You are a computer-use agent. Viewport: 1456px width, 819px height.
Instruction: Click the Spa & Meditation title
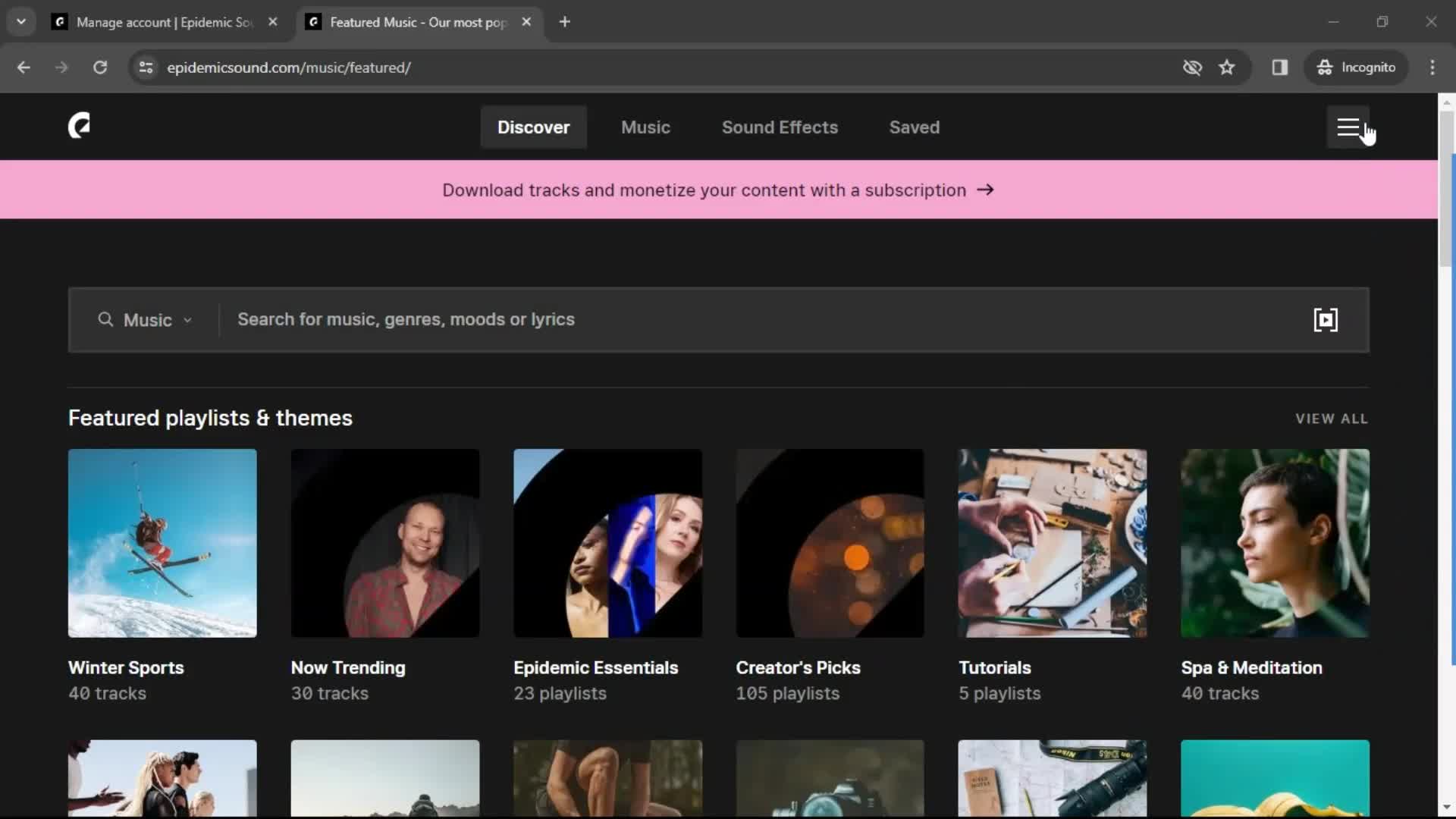click(1251, 667)
